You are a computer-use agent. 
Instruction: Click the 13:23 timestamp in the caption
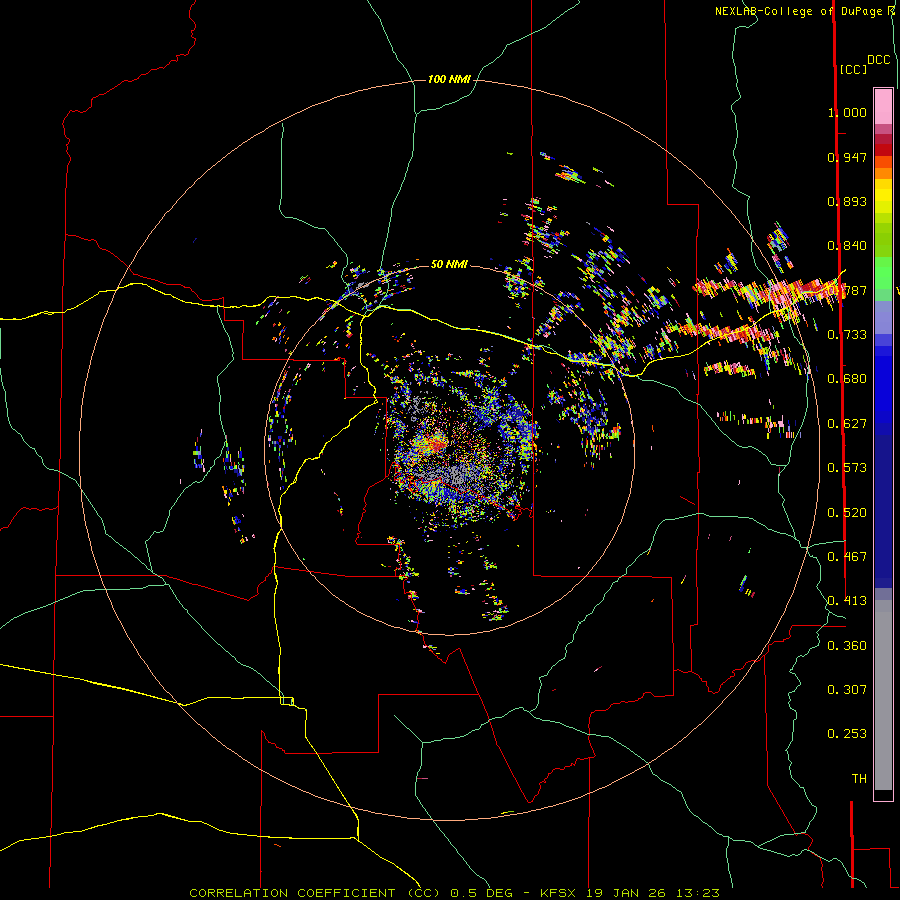[698, 893]
